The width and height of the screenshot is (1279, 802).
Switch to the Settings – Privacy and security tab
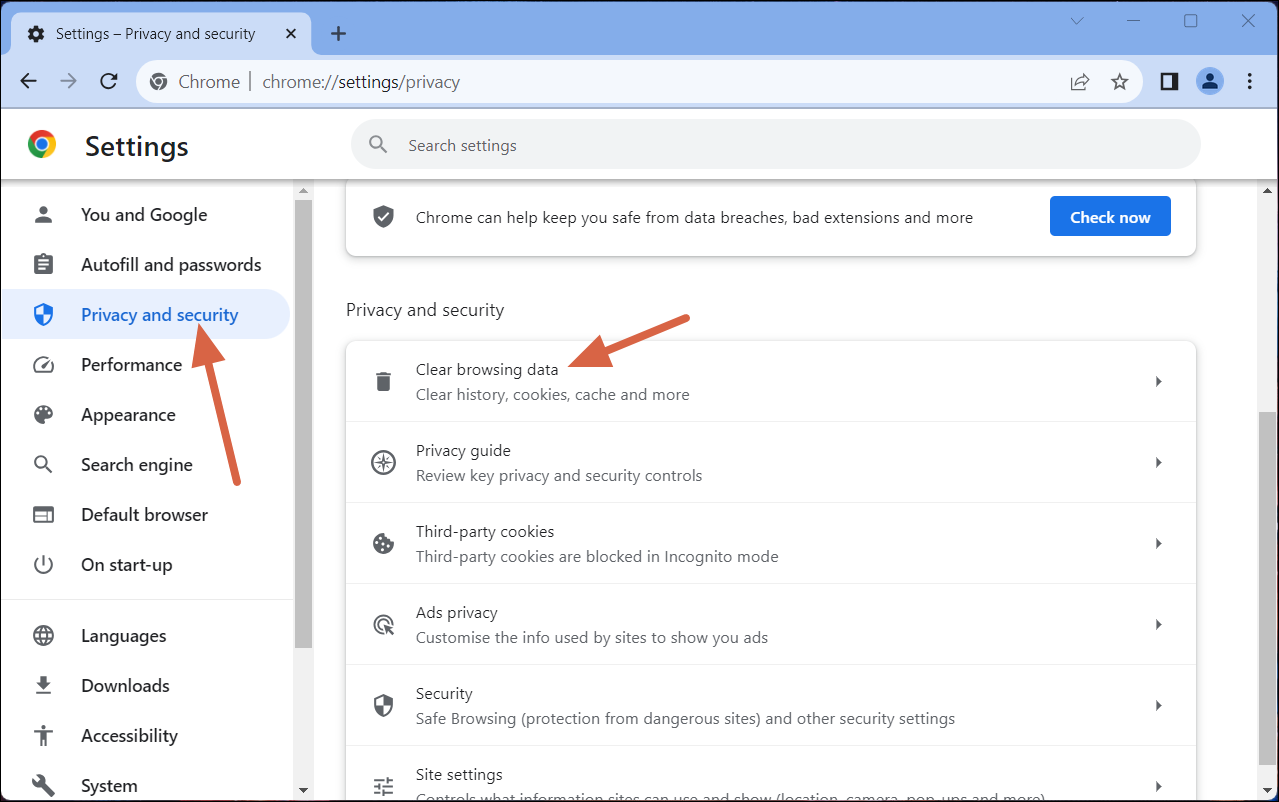point(155,33)
